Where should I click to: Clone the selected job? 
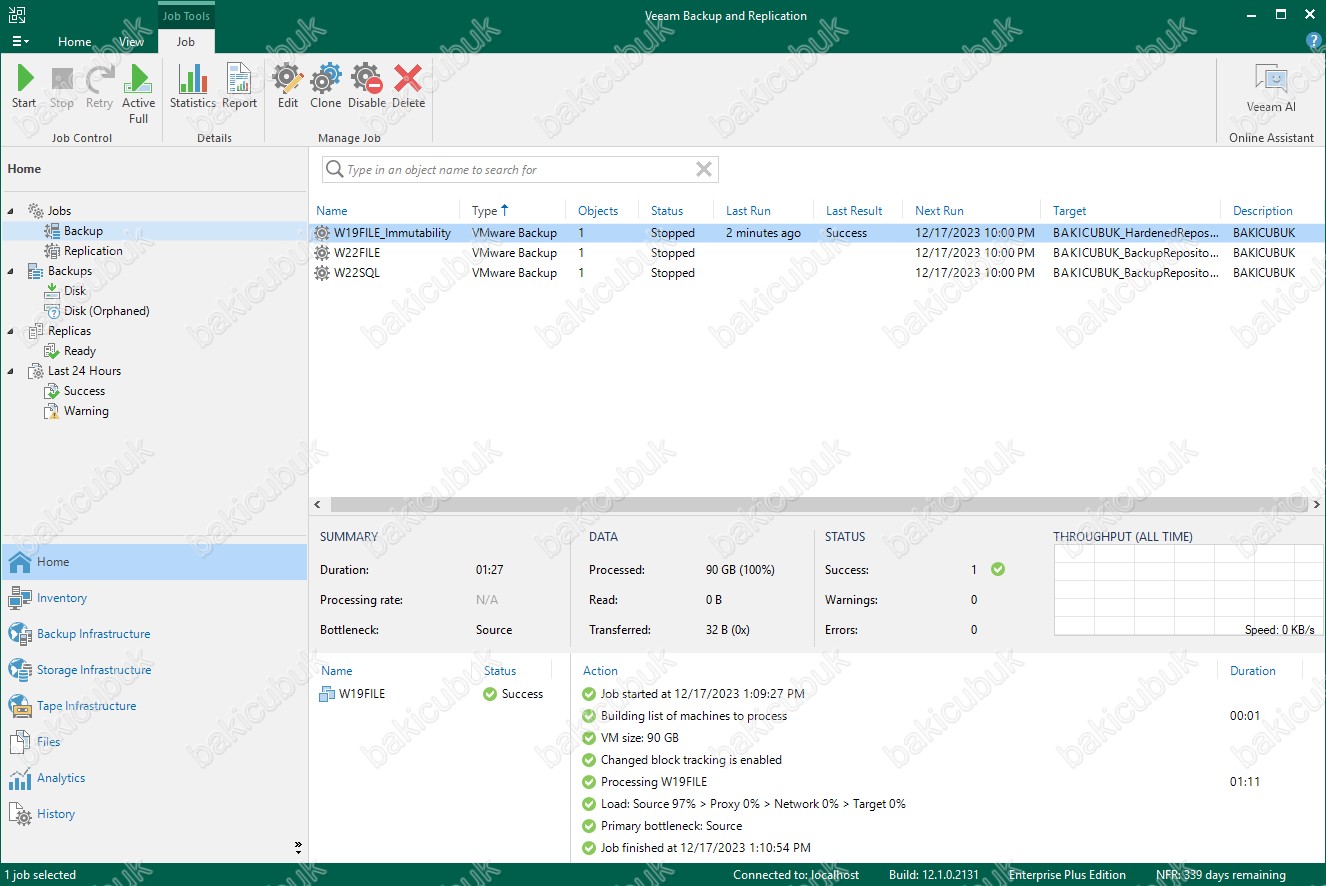[x=326, y=86]
